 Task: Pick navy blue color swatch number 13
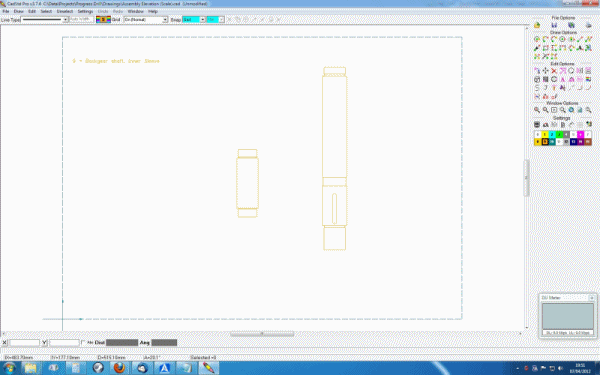click(573, 142)
